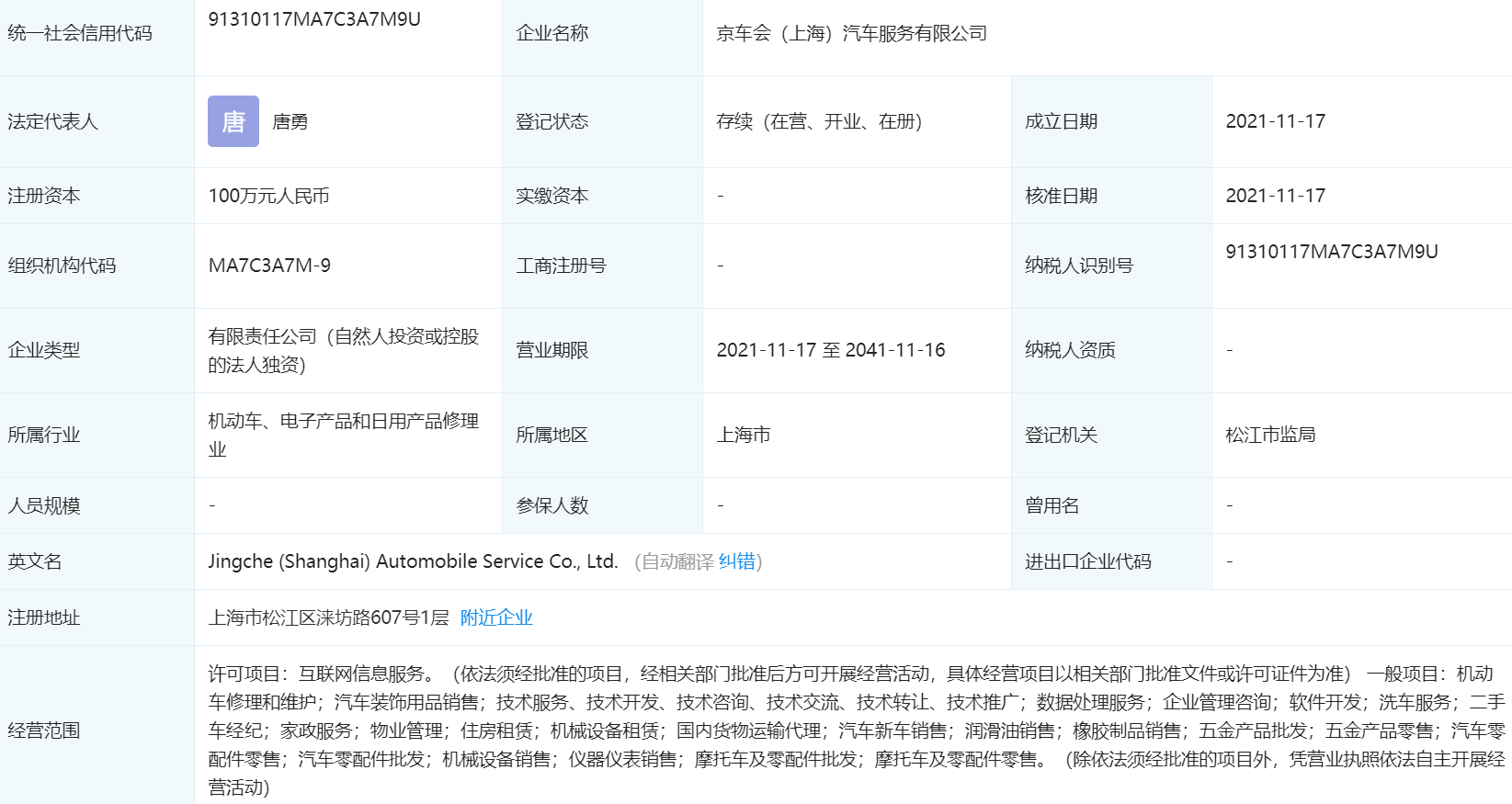Click business term 2021-11-17 至 2041-11-16
Image resolution: width=1512 pixels, height=804 pixels.
point(831,350)
